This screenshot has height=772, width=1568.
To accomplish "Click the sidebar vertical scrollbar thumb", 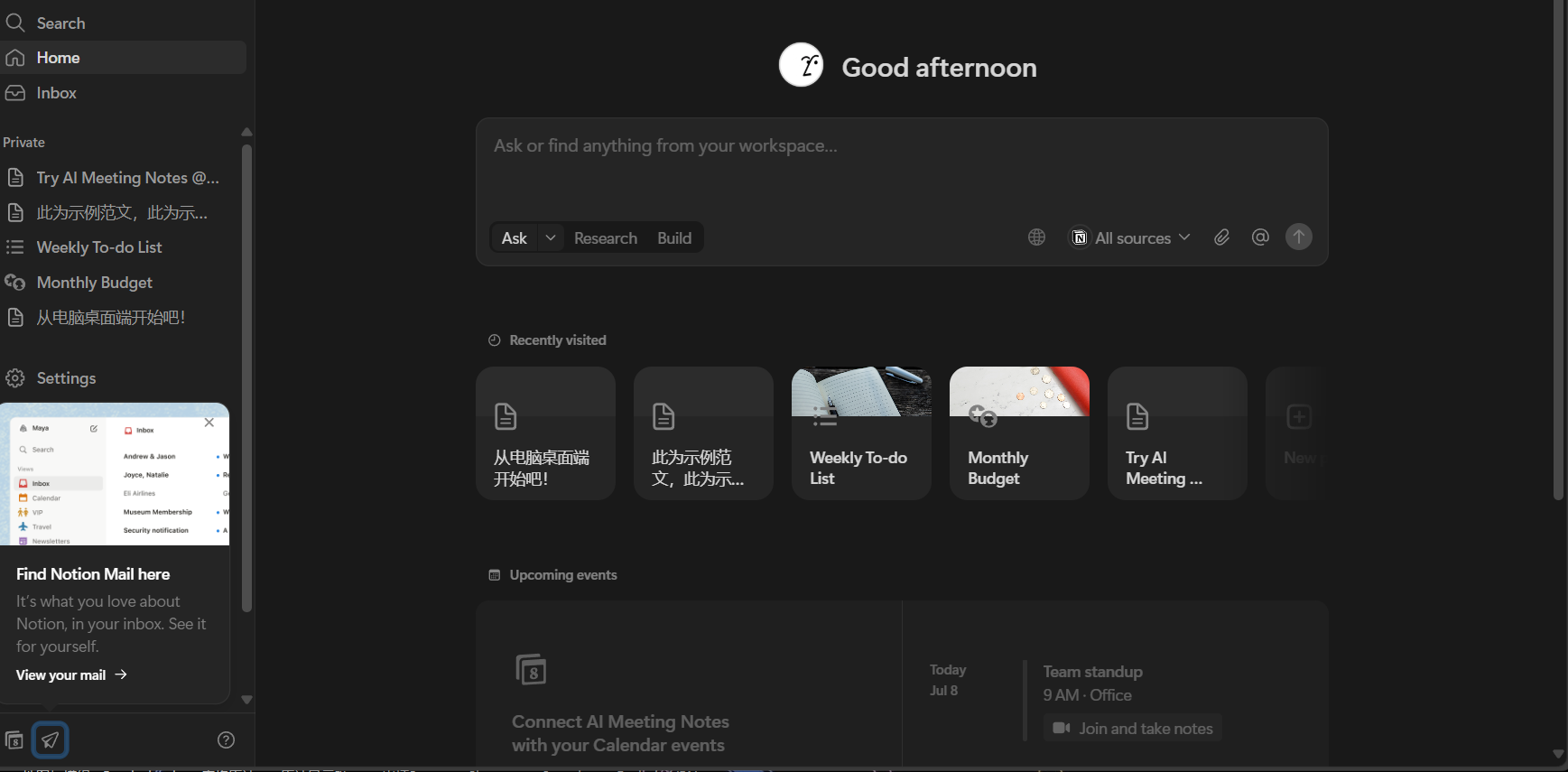I will coord(246,377).
